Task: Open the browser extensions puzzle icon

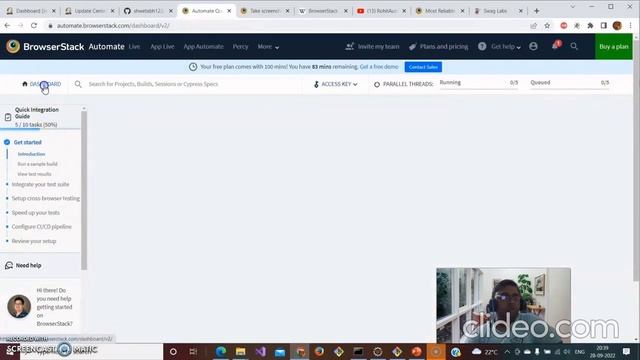Action: click(x=590, y=26)
